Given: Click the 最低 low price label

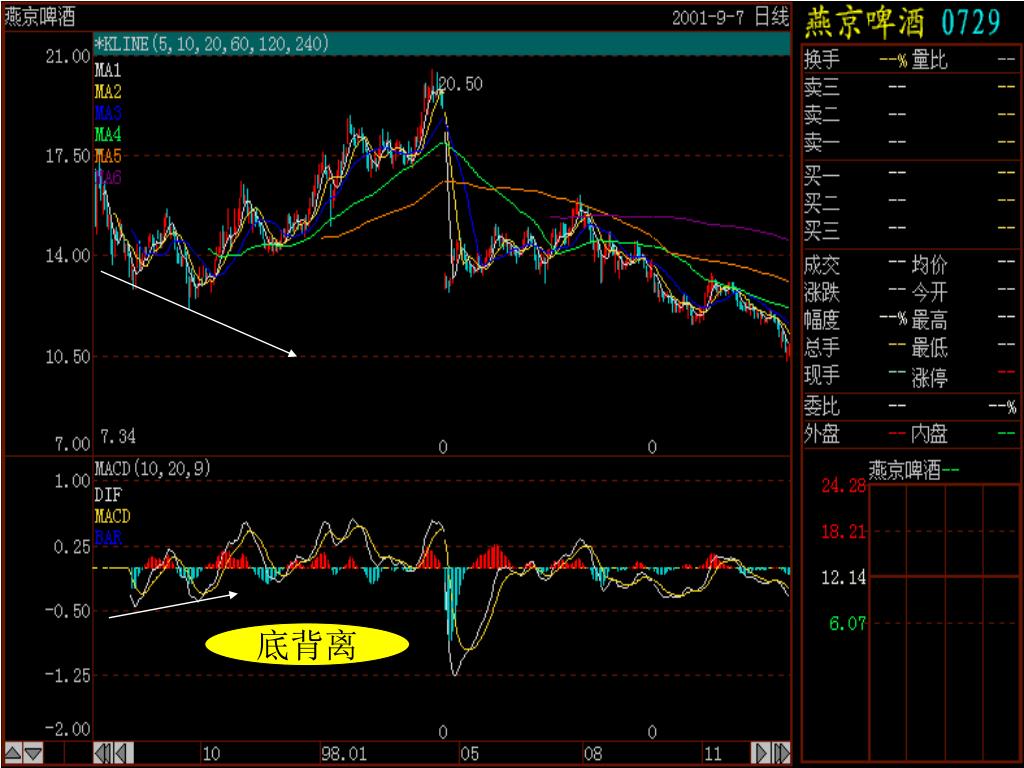Looking at the screenshot, I should (929, 347).
